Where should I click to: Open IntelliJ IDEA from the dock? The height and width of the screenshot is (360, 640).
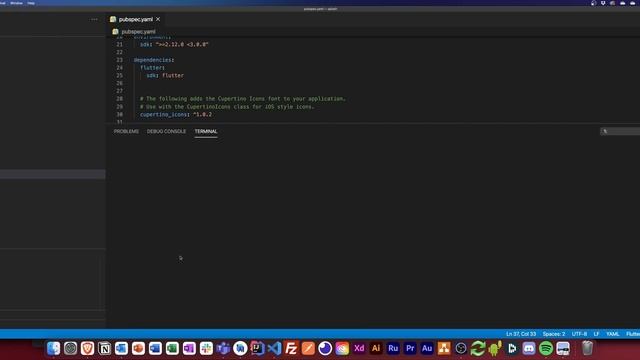coord(257,348)
